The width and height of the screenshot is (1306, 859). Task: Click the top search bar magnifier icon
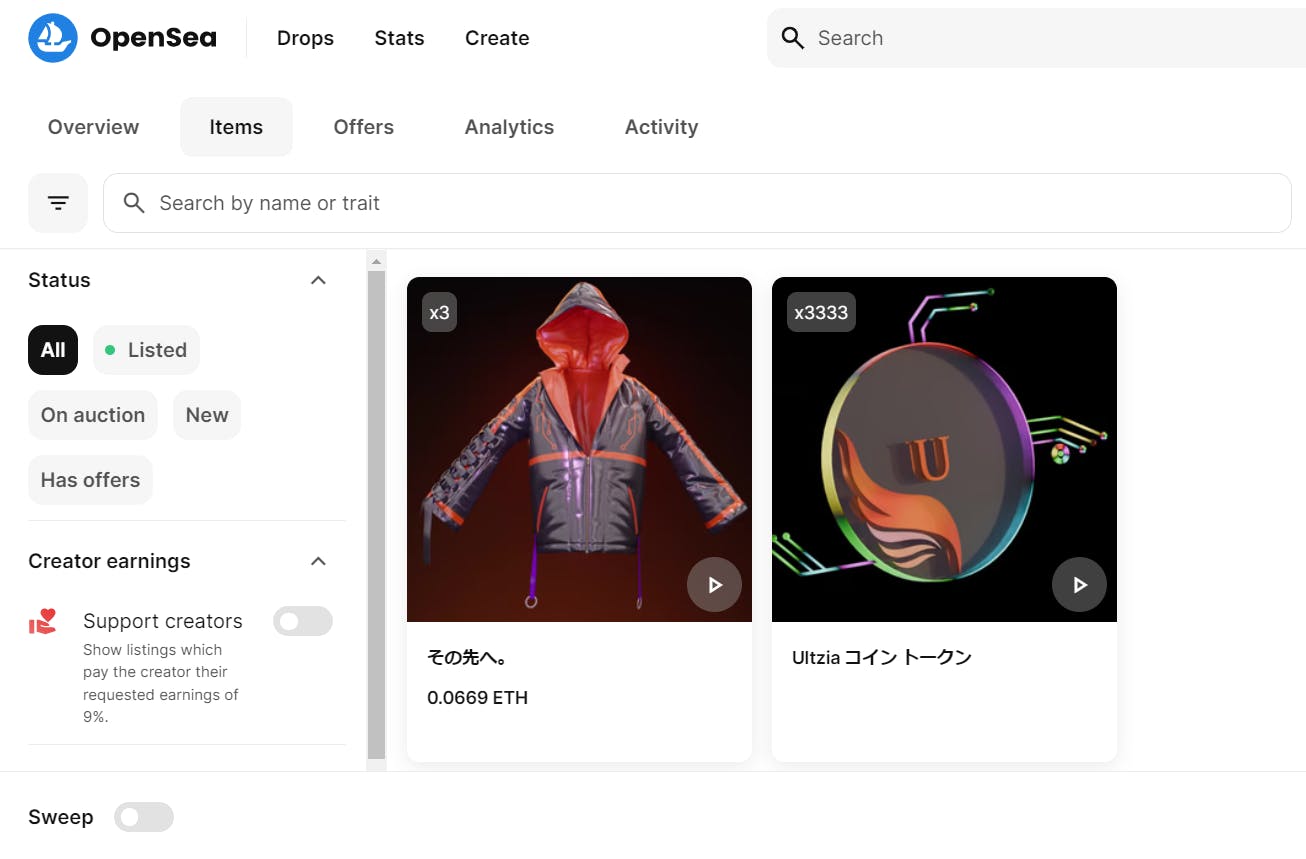pyautogui.click(x=793, y=38)
